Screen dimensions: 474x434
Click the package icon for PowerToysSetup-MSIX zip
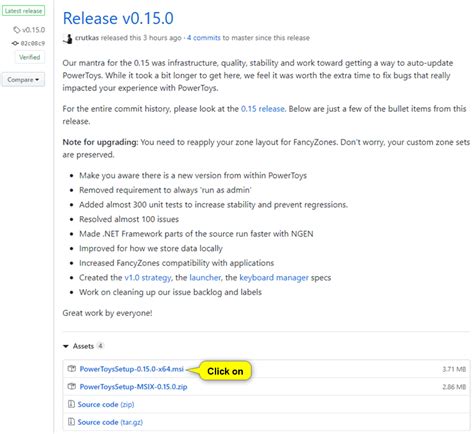[x=71, y=386]
